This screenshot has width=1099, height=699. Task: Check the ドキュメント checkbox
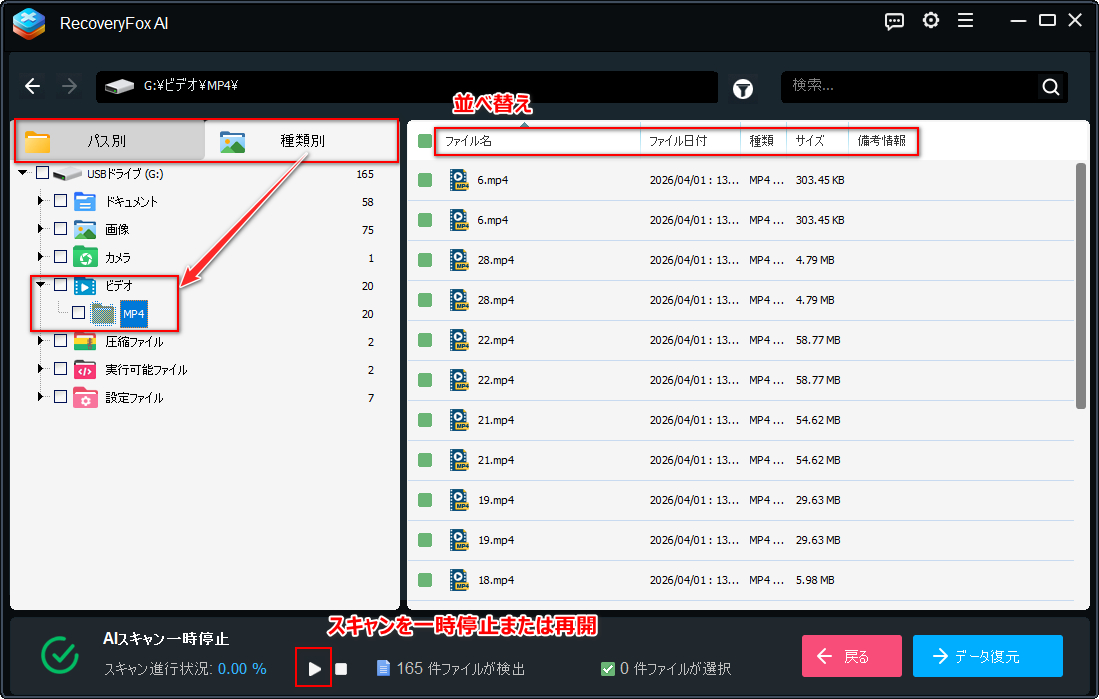60,201
